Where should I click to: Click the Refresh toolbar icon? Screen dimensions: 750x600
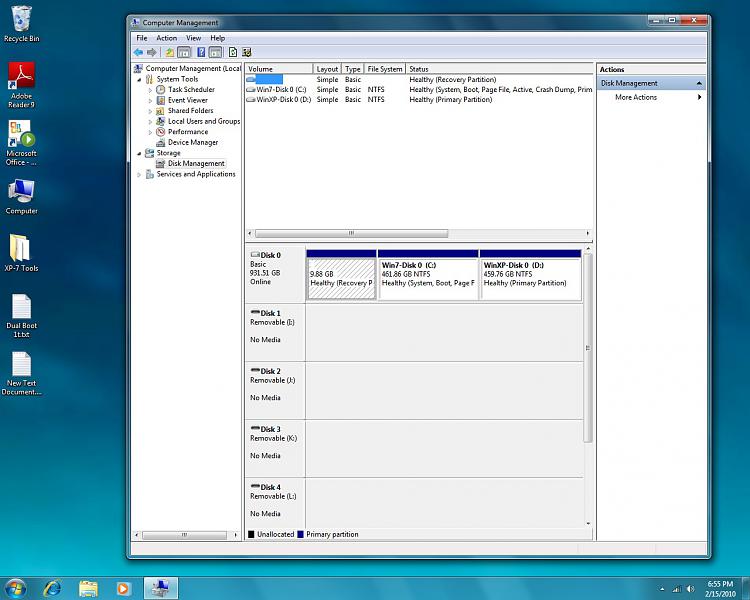[x=233, y=52]
